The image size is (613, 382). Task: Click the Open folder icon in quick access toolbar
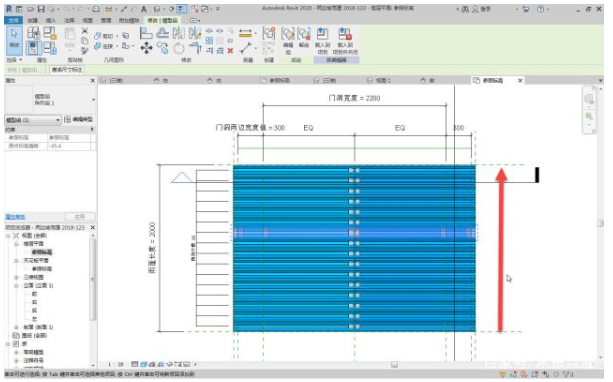pyautogui.click(x=31, y=9)
